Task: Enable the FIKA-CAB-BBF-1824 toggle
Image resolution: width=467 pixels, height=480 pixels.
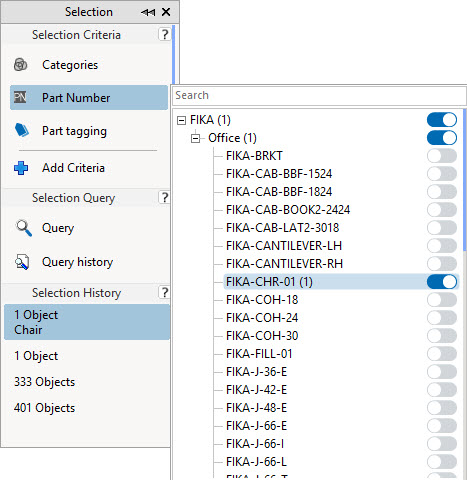Action: [x=442, y=192]
